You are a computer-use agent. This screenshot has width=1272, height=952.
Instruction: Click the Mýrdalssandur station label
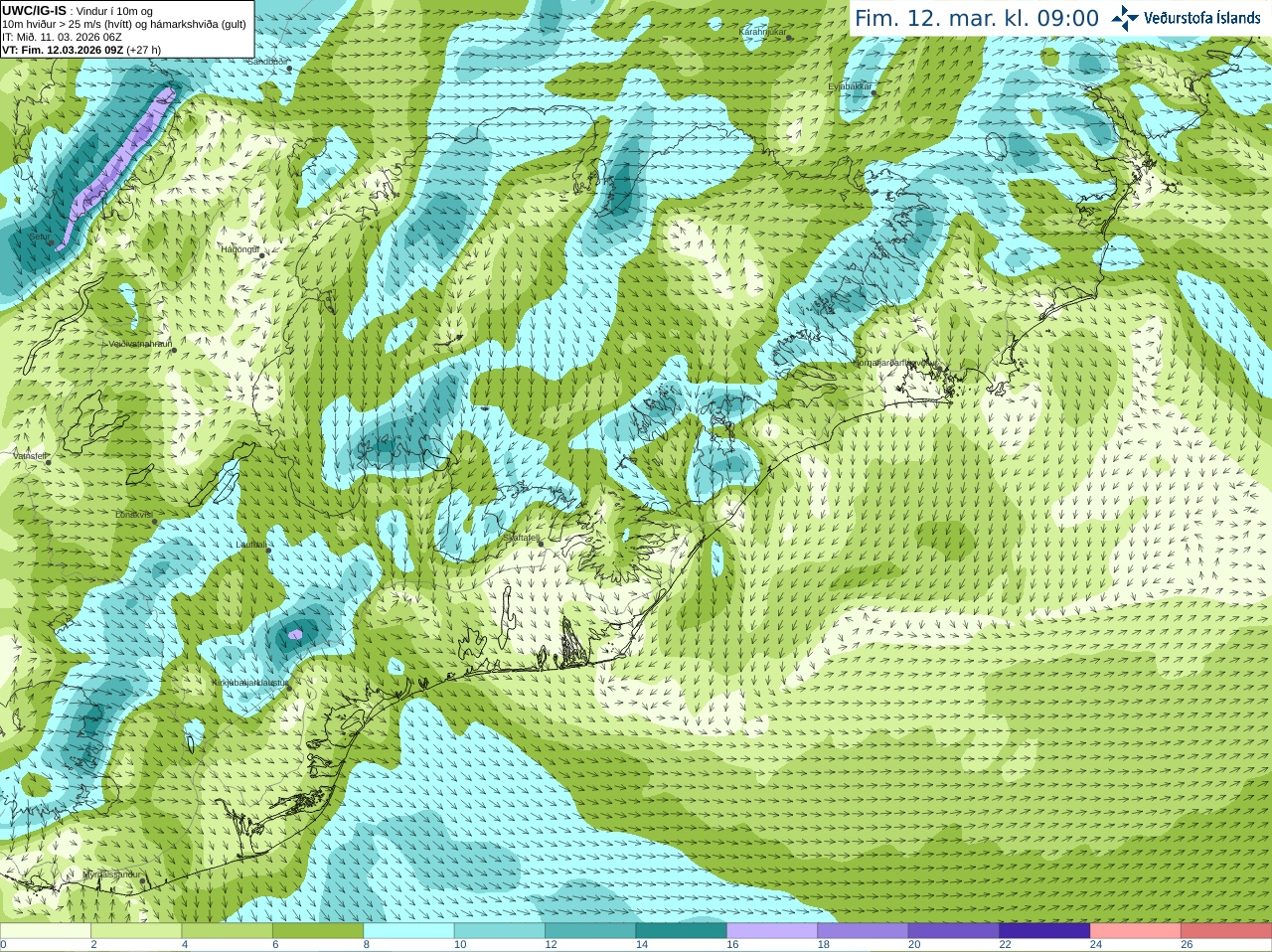[x=112, y=874]
